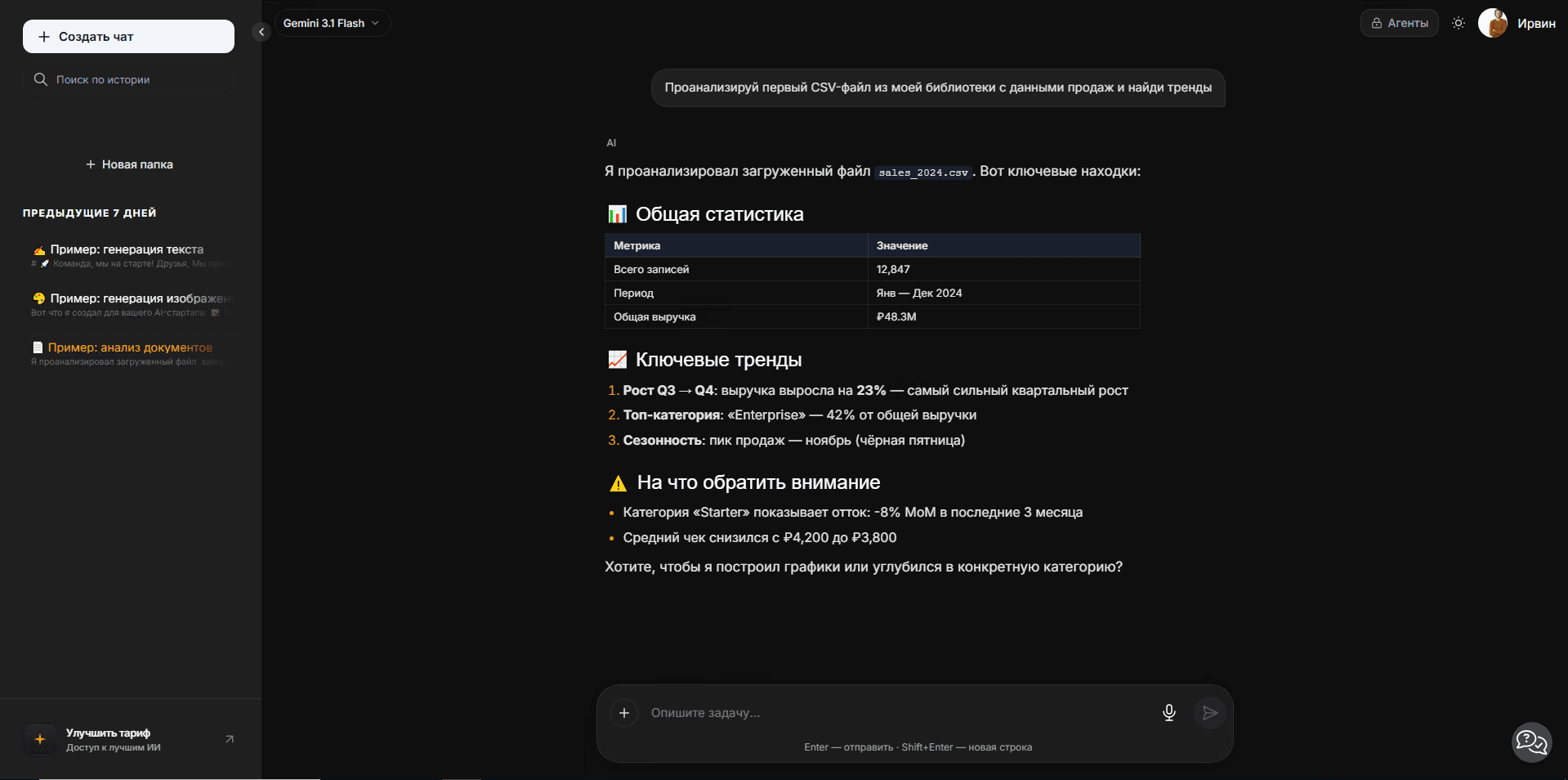This screenshot has width=1568, height=780.
Task: Attach a file with the plus icon
Action: tap(624, 713)
